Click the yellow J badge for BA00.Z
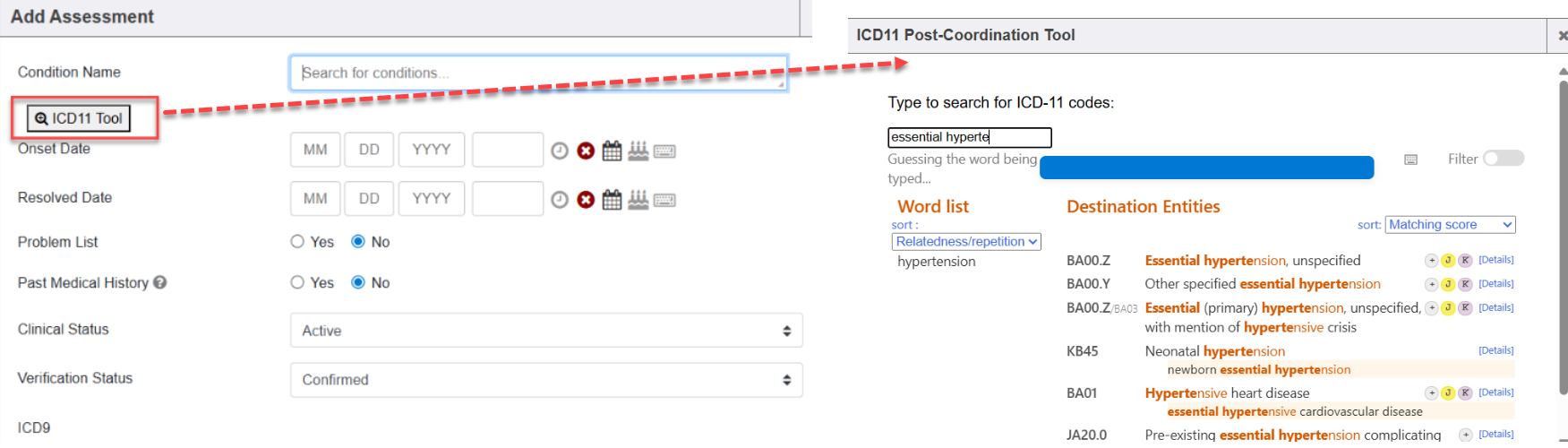 (1448, 261)
